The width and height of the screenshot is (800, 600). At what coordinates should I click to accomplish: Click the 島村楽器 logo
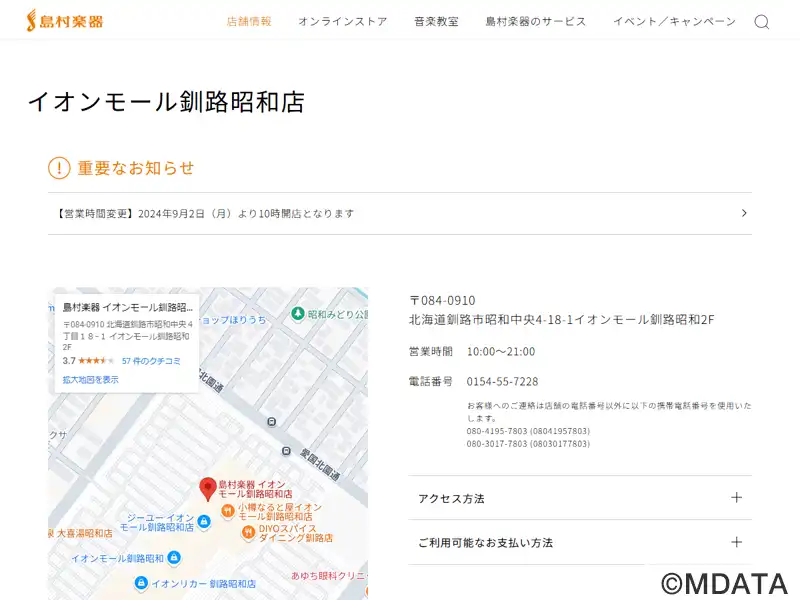coord(65,20)
